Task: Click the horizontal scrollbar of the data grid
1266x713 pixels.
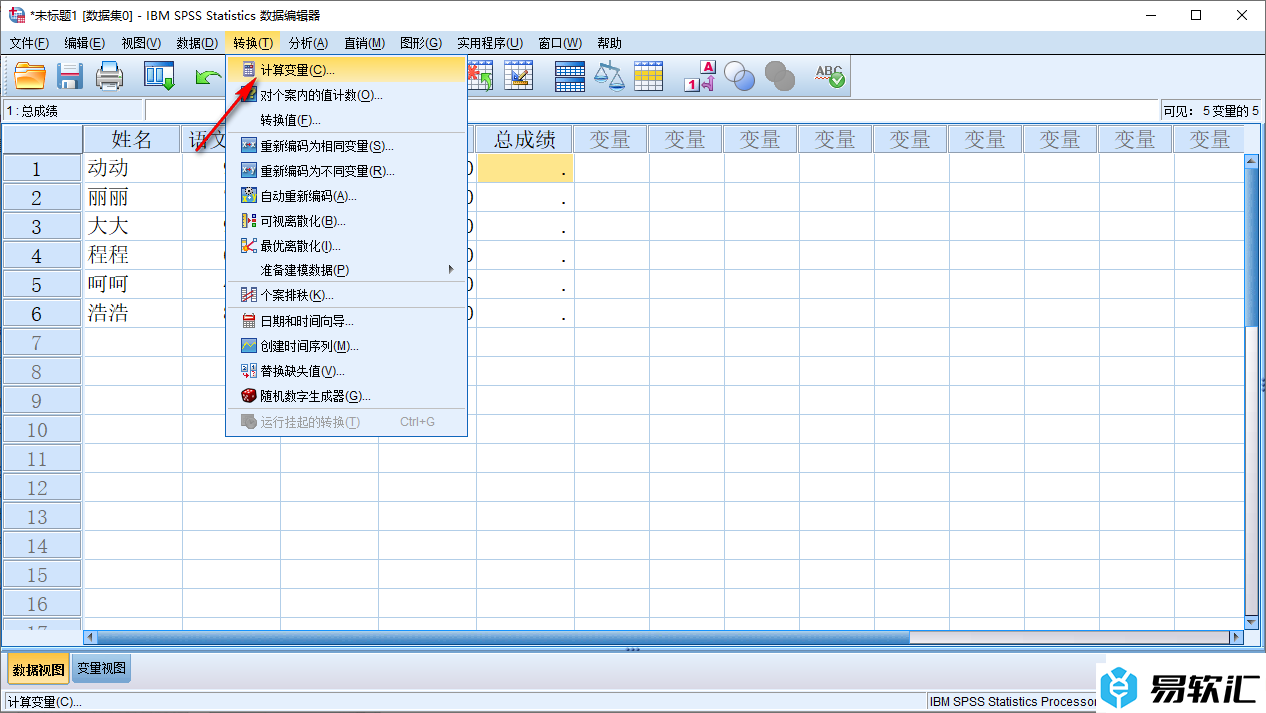Action: tap(664, 636)
